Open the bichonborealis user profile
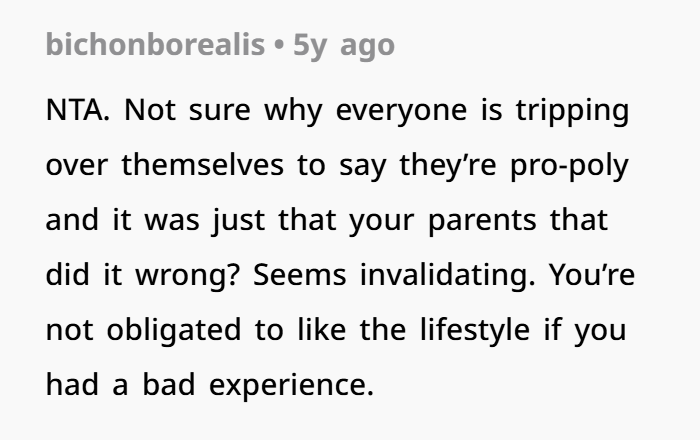The width and height of the screenshot is (700, 440). [156, 45]
